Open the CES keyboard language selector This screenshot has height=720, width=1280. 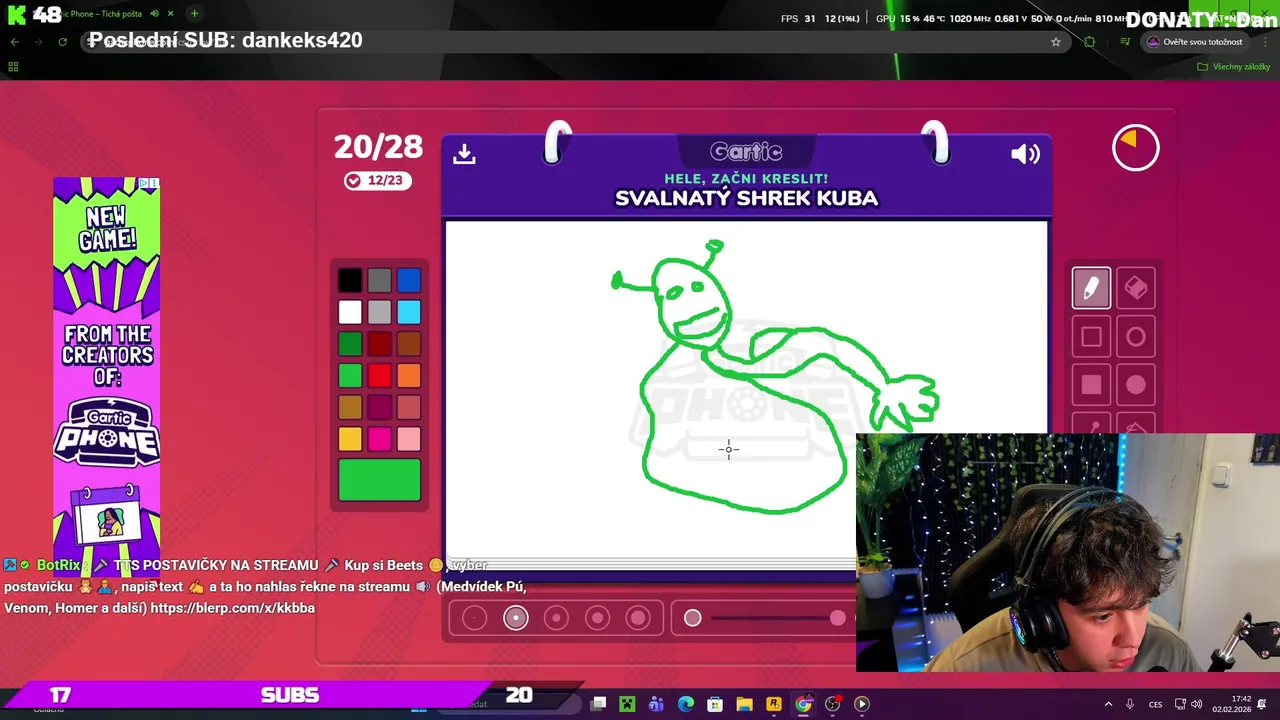1155,704
